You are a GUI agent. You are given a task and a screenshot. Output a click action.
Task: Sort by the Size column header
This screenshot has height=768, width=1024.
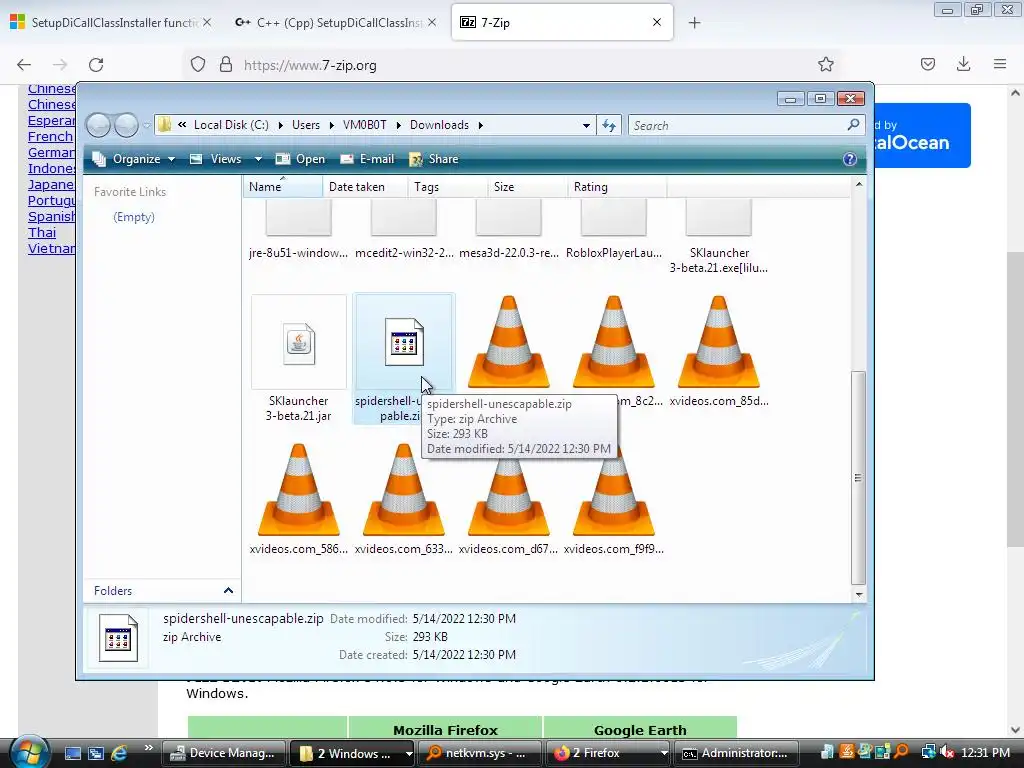528,187
